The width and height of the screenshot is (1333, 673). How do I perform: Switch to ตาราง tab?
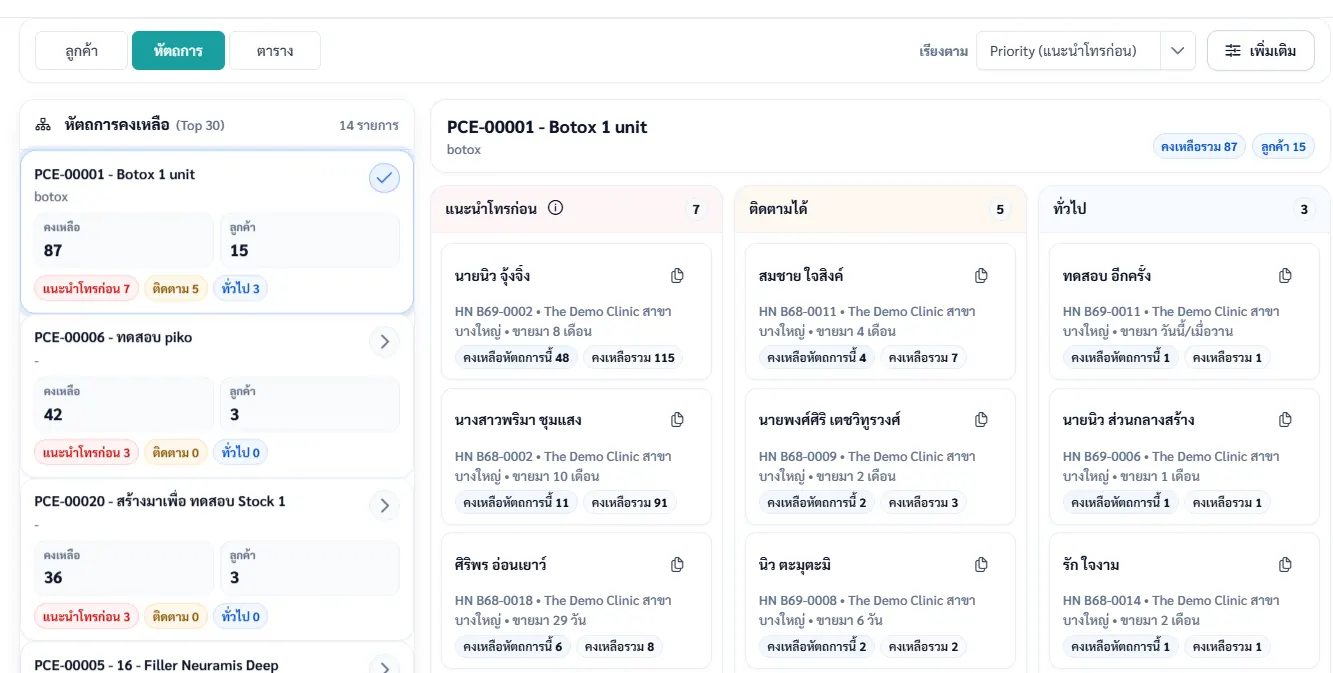pyautogui.click(x=275, y=51)
